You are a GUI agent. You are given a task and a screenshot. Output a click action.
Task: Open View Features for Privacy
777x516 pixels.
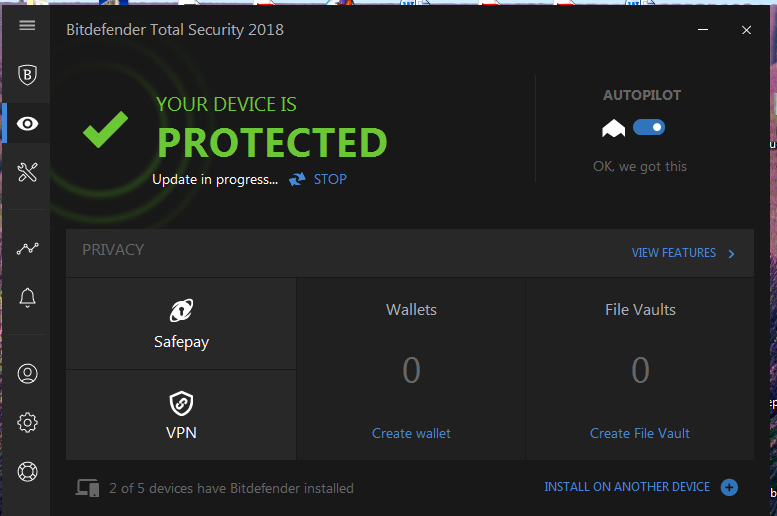tap(673, 253)
